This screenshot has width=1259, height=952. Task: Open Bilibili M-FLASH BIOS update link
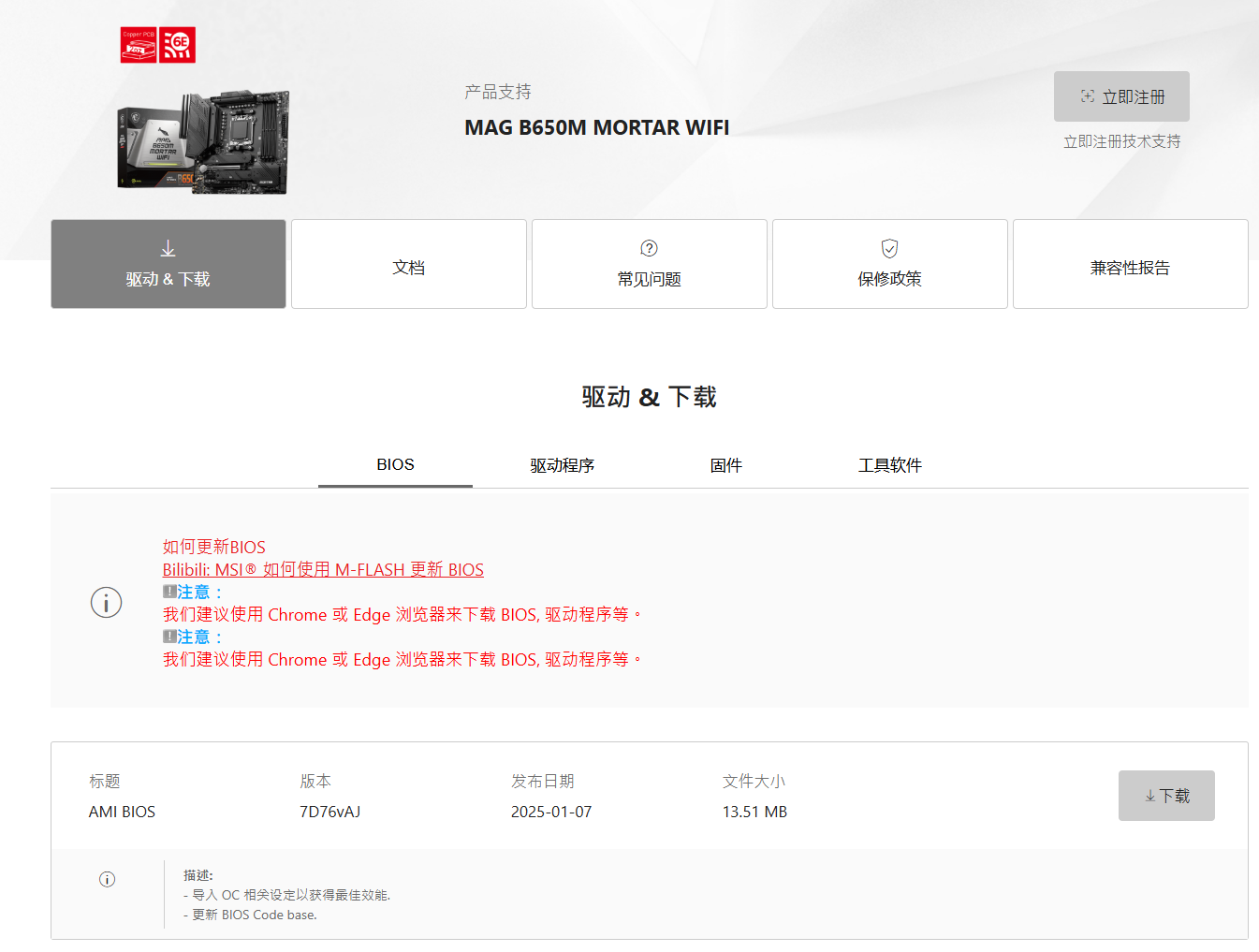(323, 570)
